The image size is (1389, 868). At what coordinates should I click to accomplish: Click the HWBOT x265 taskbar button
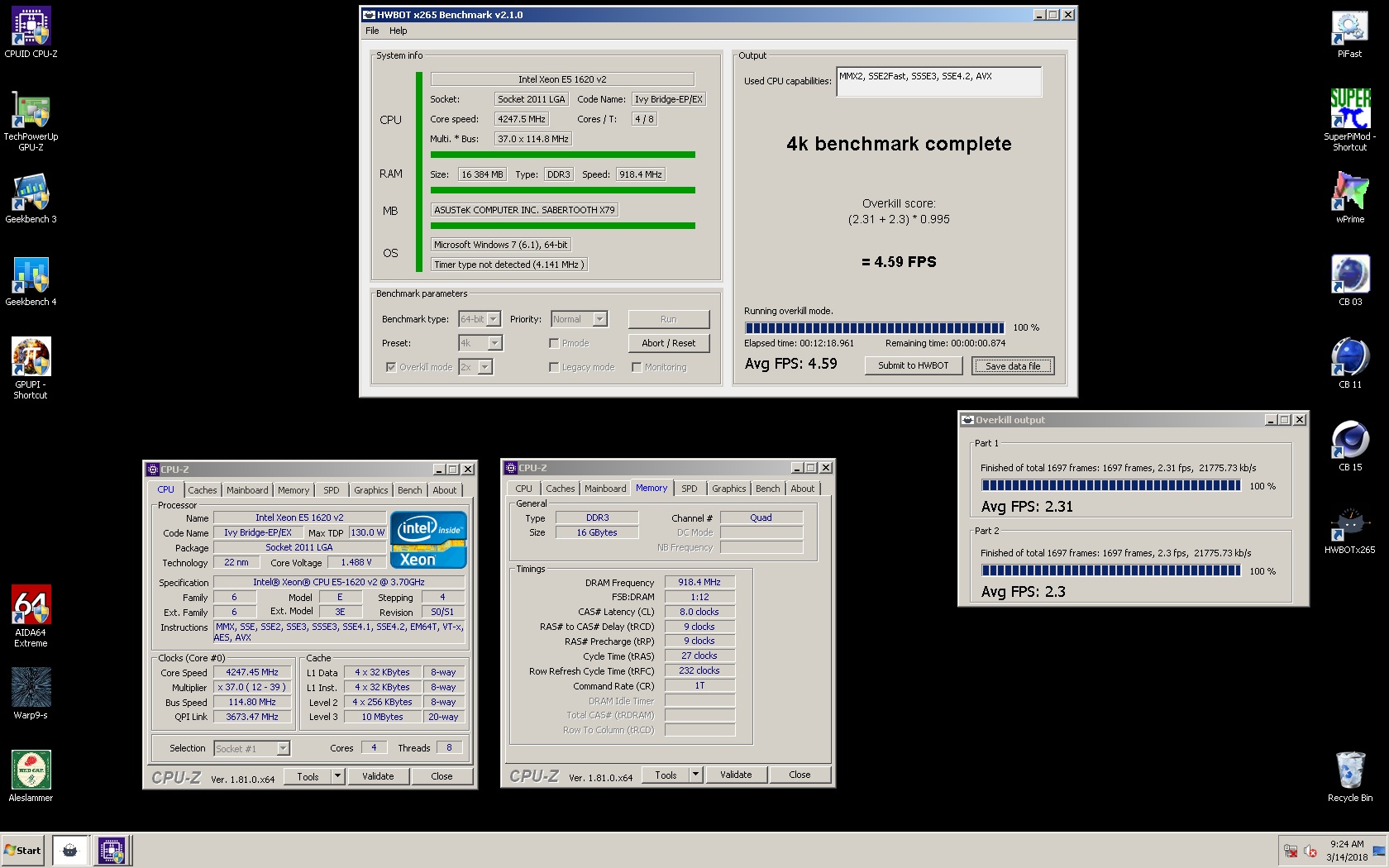pos(70,850)
